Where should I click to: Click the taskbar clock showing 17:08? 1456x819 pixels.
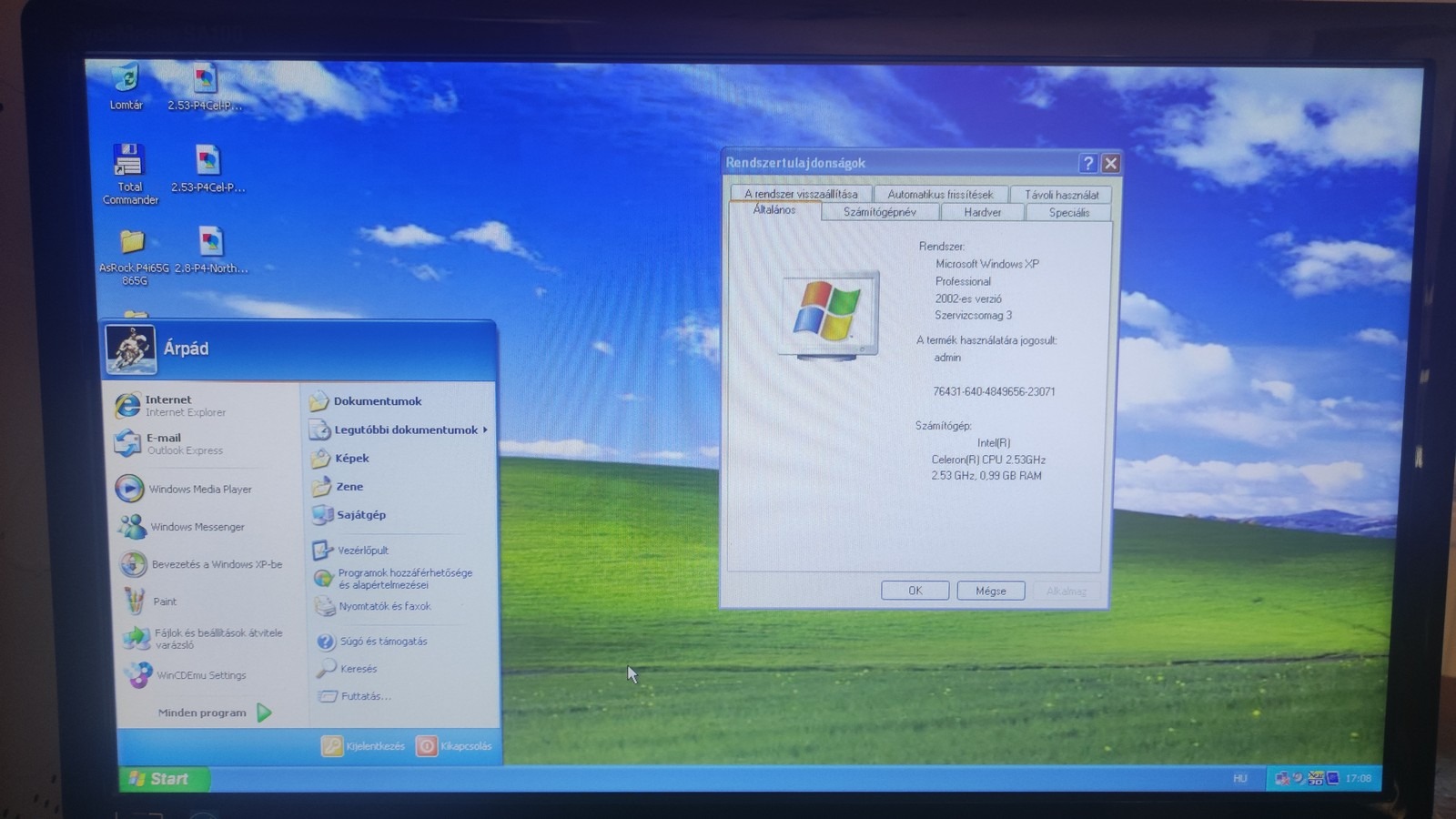pyautogui.click(x=1359, y=778)
